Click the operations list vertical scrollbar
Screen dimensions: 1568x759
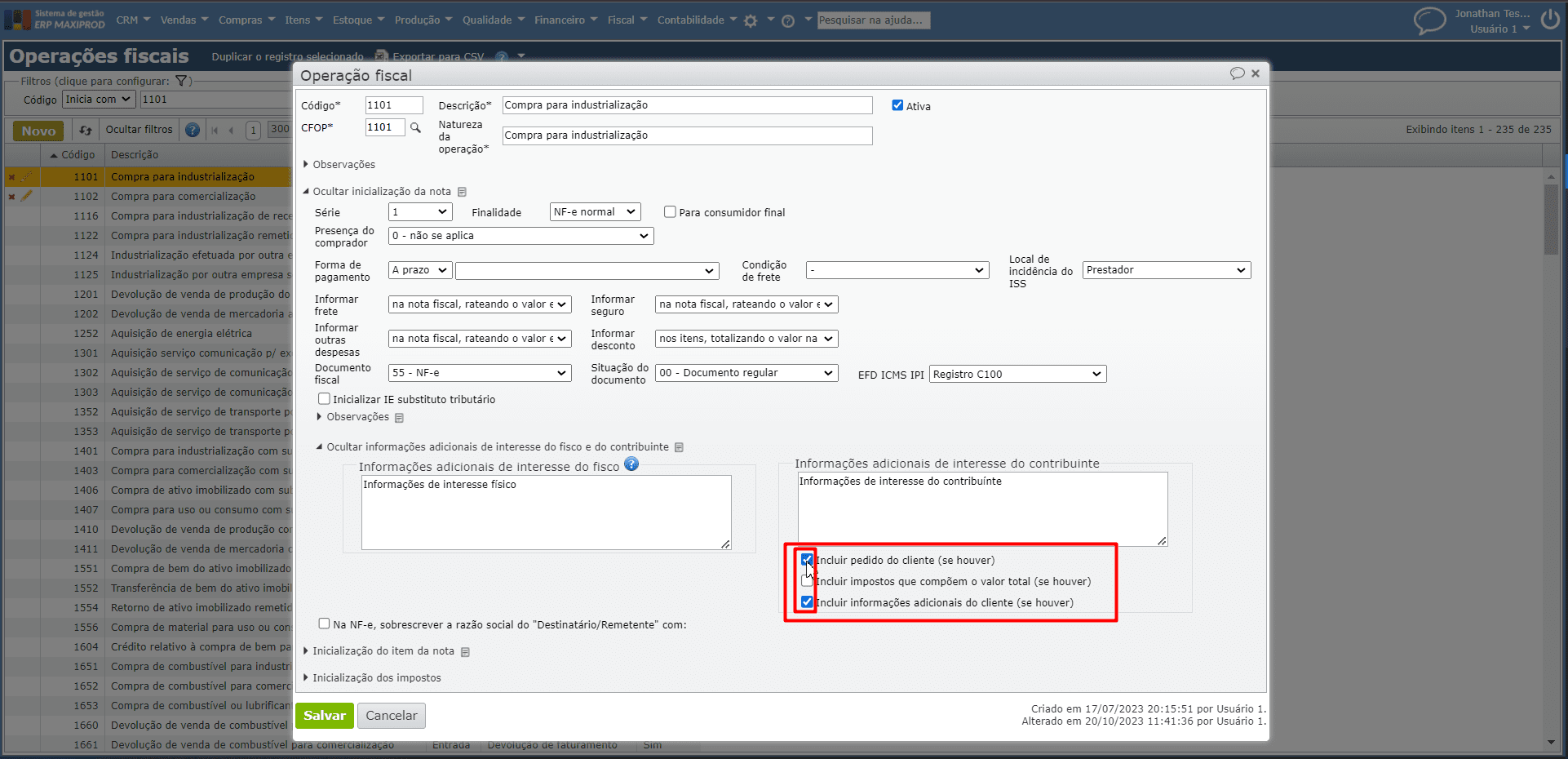[1551, 220]
